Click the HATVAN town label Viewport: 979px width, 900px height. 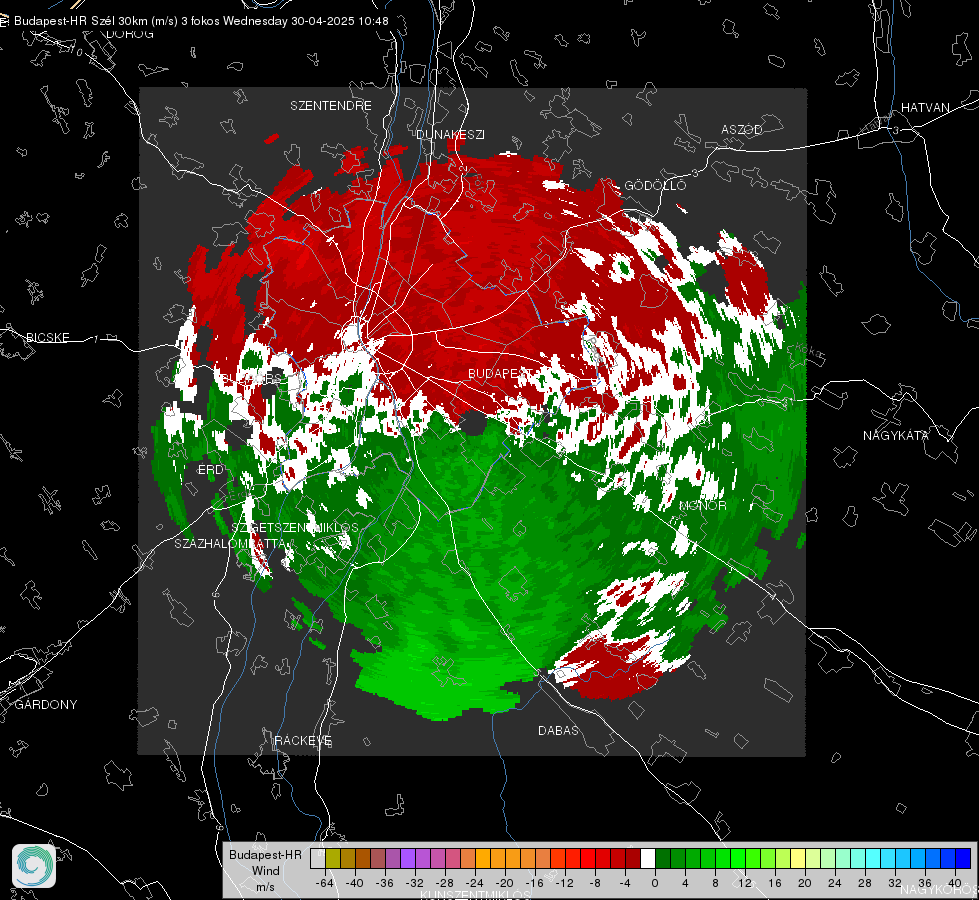click(x=925, y=107)
